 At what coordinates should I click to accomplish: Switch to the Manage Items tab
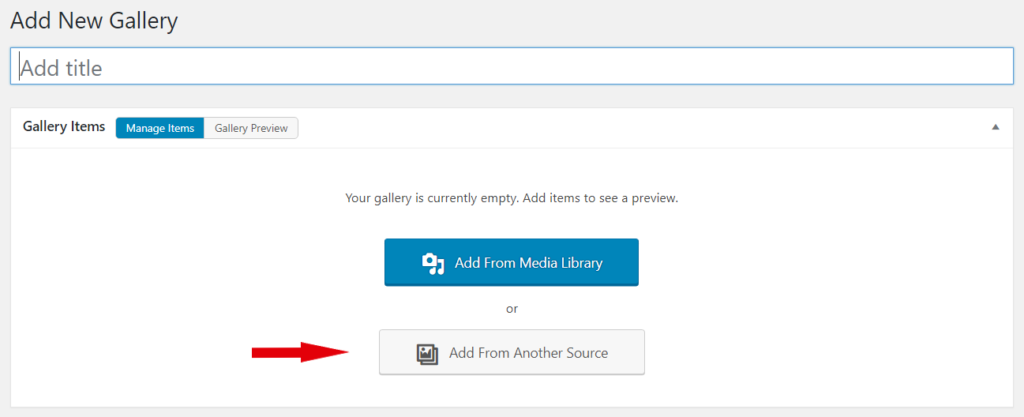[160, 128]
